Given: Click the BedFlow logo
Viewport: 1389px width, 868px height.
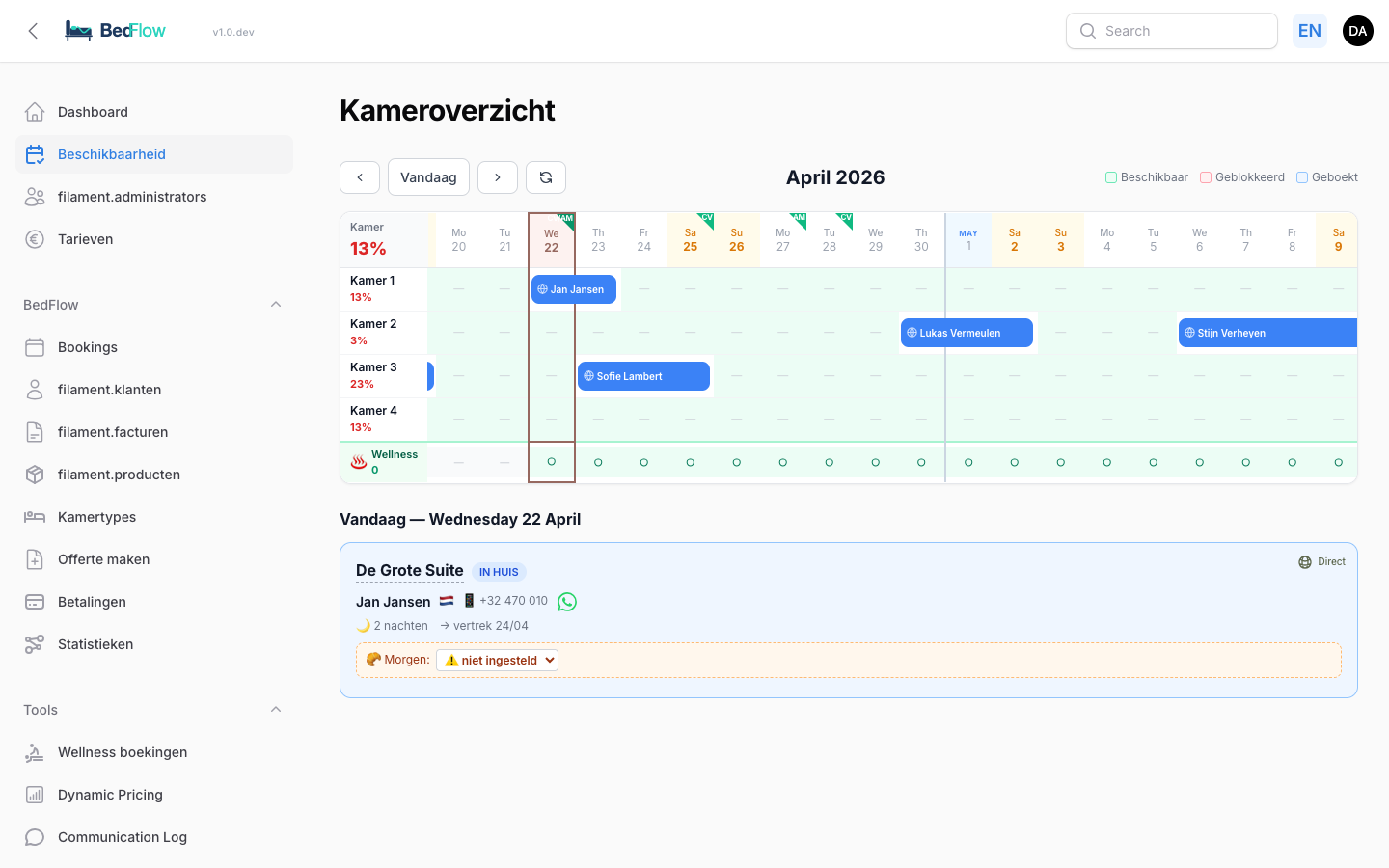Looking at the screenshot, I should [116, 31].
